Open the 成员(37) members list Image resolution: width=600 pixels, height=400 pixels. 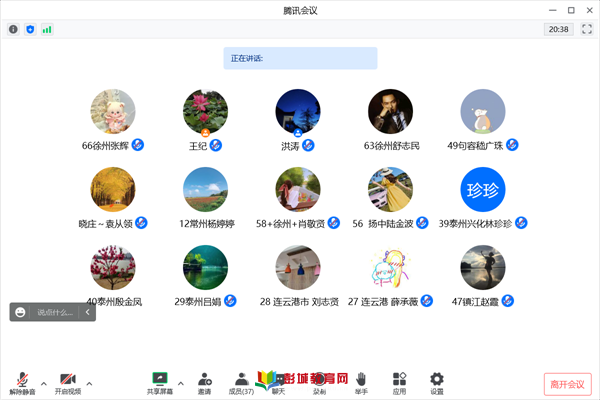click(x=241, y=383)
